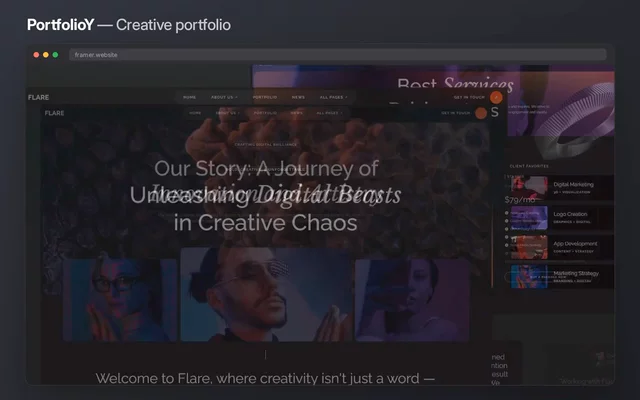Open the Logo Creation service thumbnail
This screenshot has width=640, height=400.
[x=529, y=218]
